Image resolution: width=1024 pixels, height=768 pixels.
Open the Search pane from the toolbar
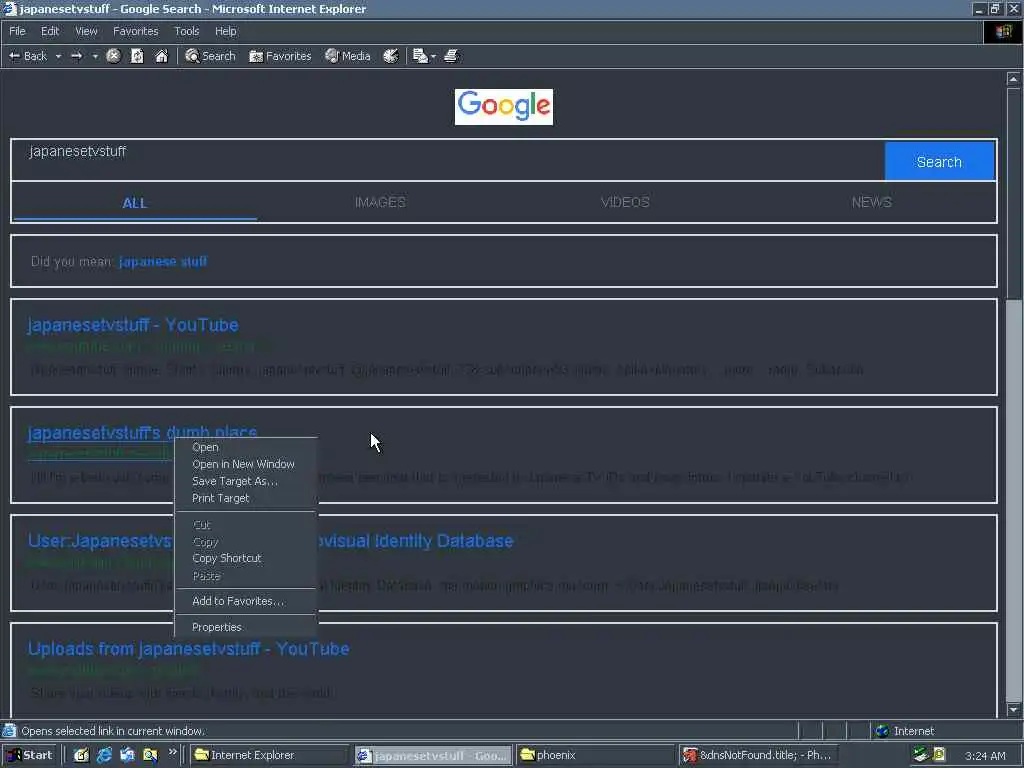click(x=210, y=56)
